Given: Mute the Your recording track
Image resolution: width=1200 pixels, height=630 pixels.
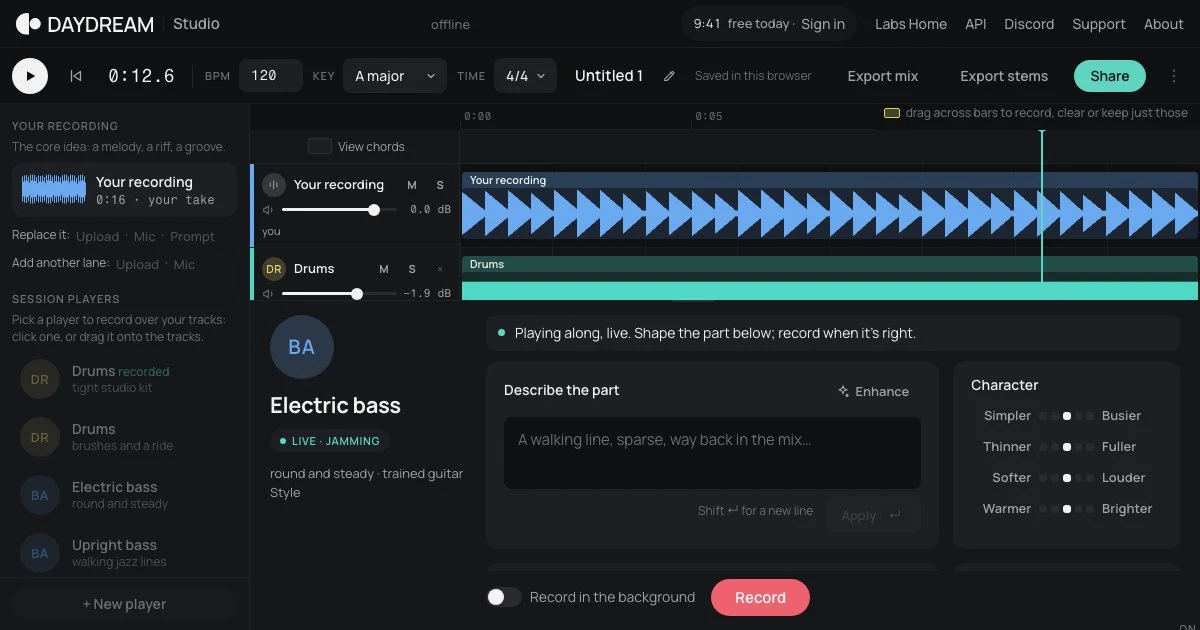Looking at the screenshot, I should [412, 185].
